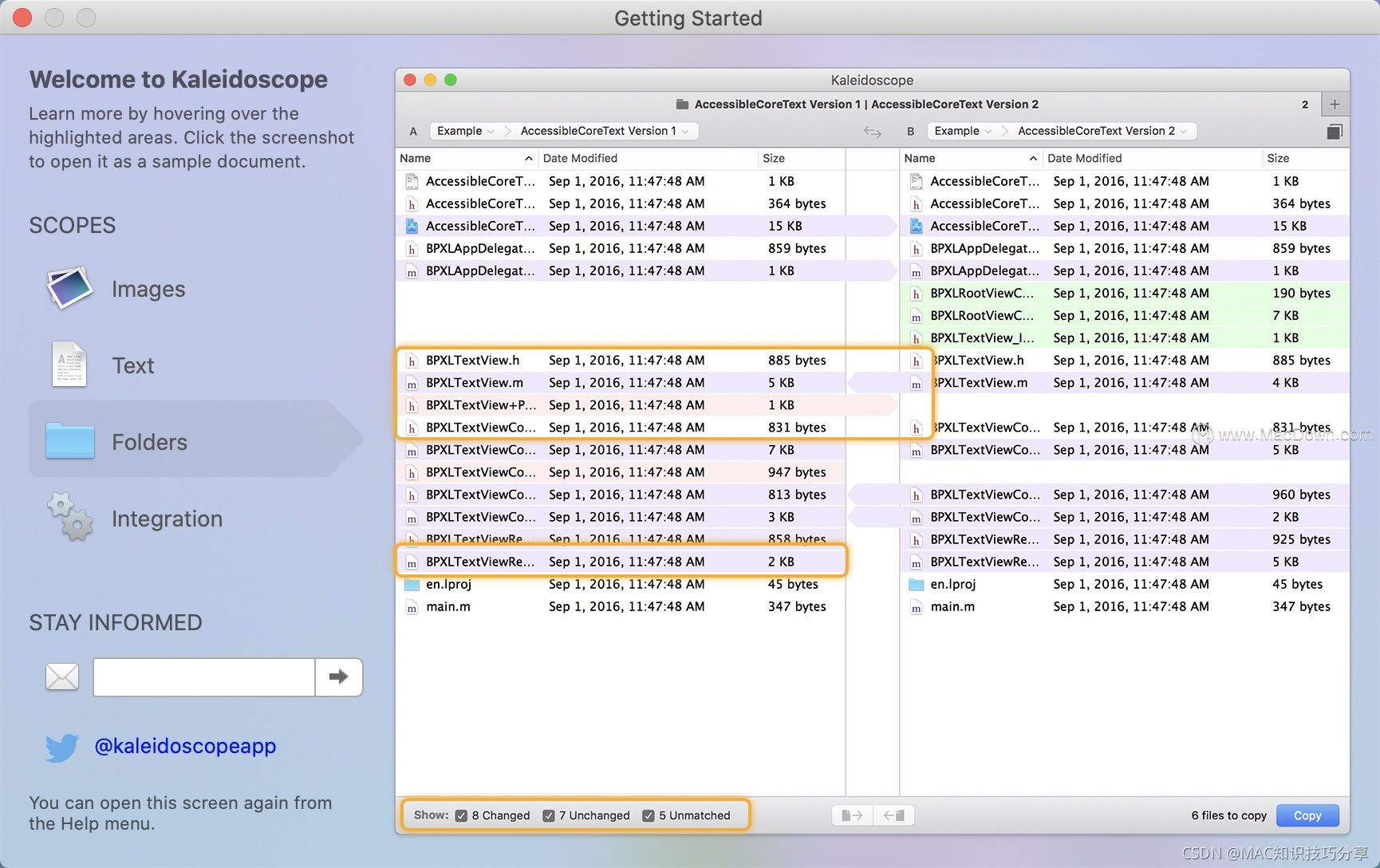The height and width of the screenshot is (868, 1380).
Task: Click the Twitter bird icon
Action: pyautogui.click(x=62, y=748)
